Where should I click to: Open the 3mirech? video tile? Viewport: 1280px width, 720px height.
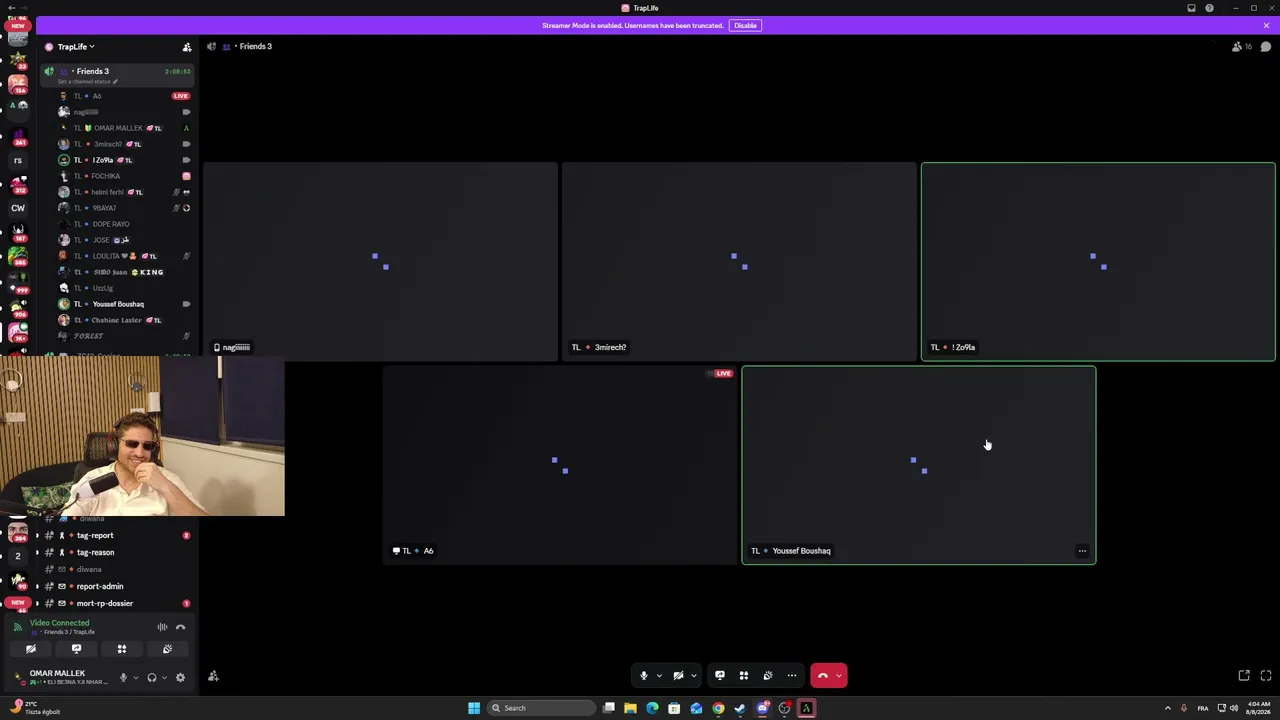tap(739, 261)
